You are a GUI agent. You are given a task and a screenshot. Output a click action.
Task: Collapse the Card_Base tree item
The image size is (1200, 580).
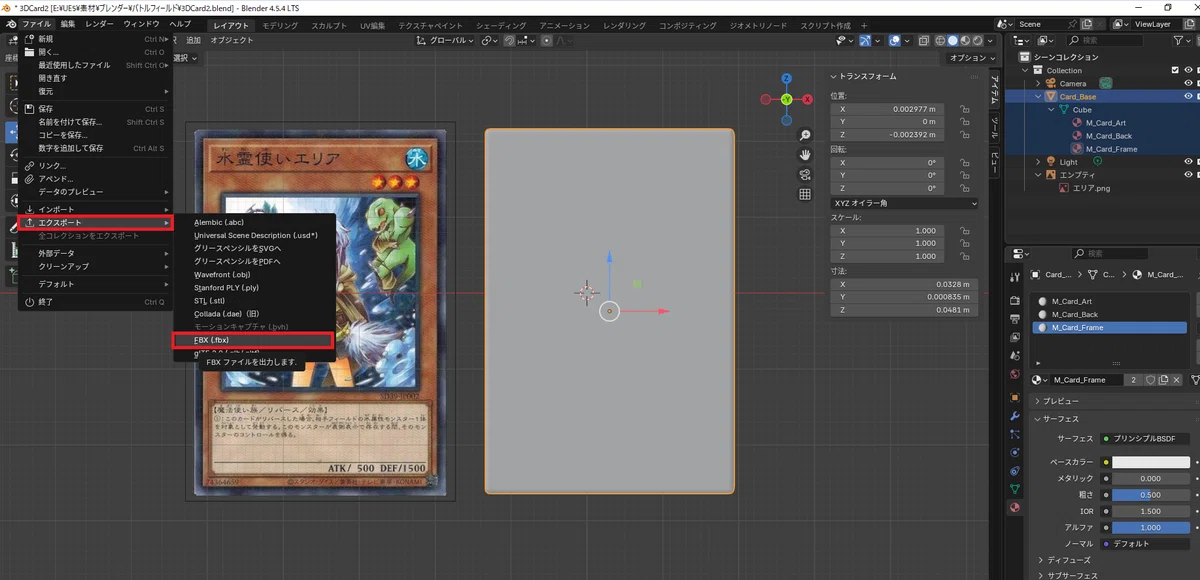[1038, 97]
